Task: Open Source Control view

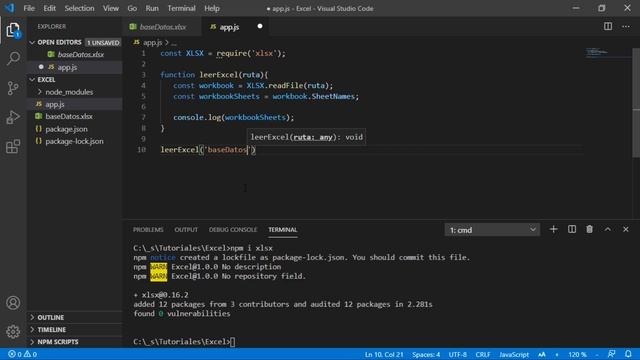Action: coord(13,88)
